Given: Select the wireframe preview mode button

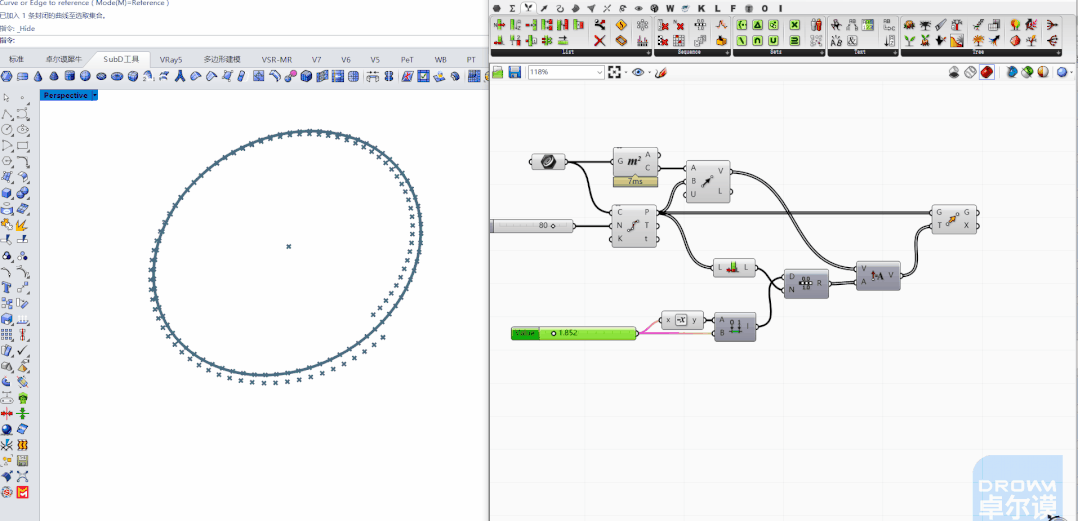Looking at the screenshot, I should coord(970,72).
